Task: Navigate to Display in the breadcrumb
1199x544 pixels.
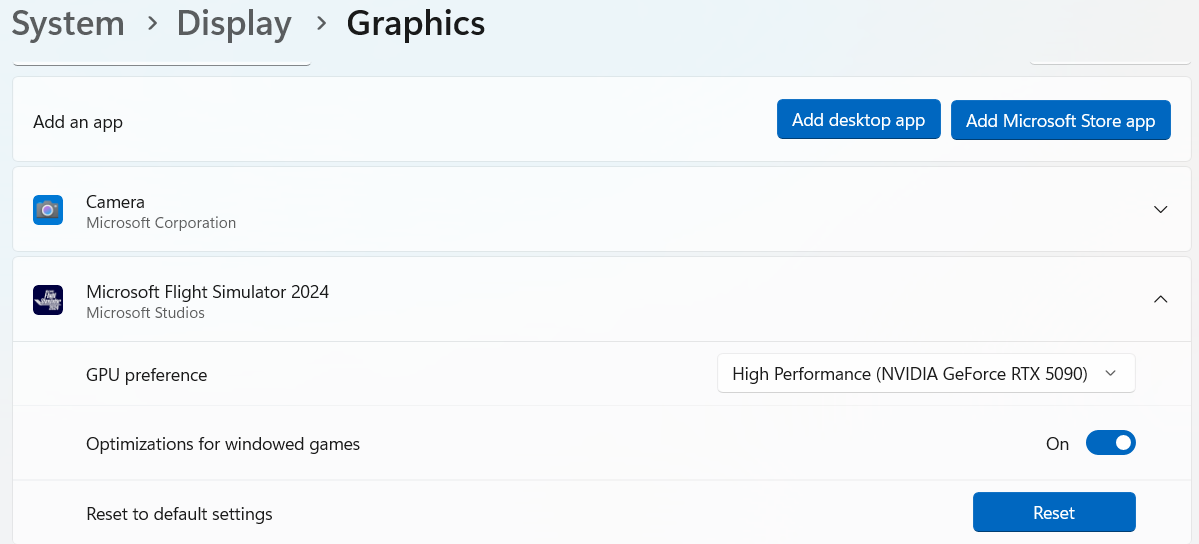Action: (234, 23)
